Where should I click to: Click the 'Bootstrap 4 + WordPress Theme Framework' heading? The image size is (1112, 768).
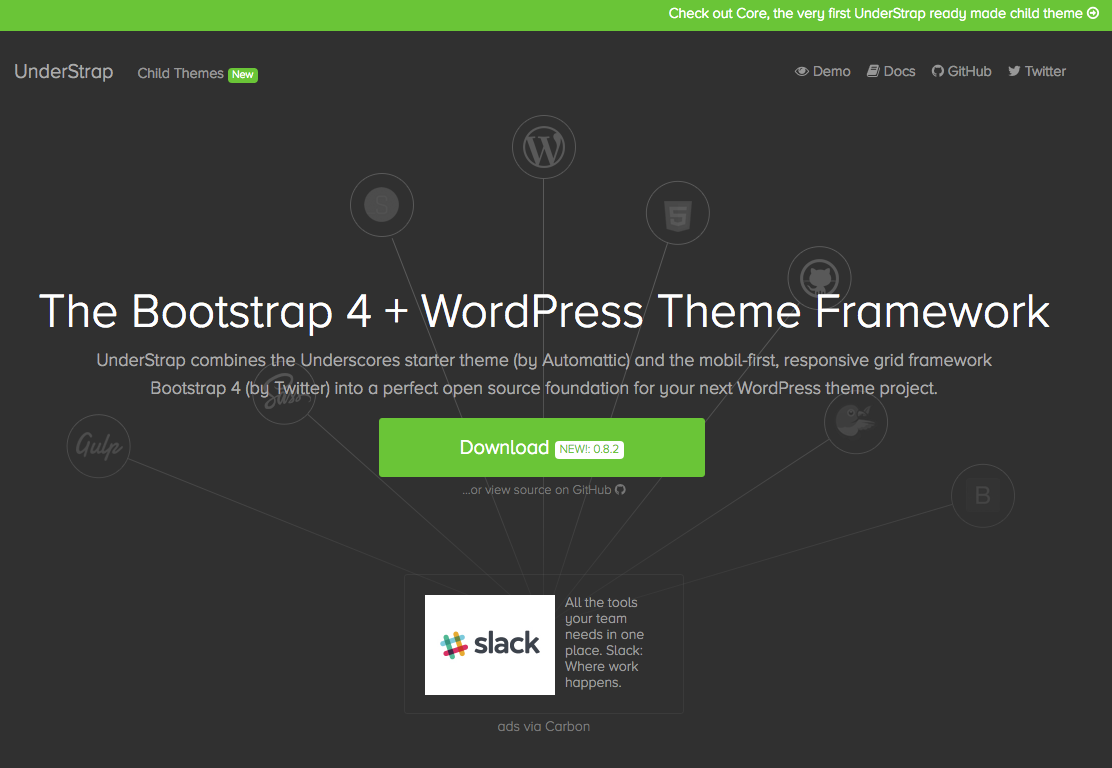[544, 311]
